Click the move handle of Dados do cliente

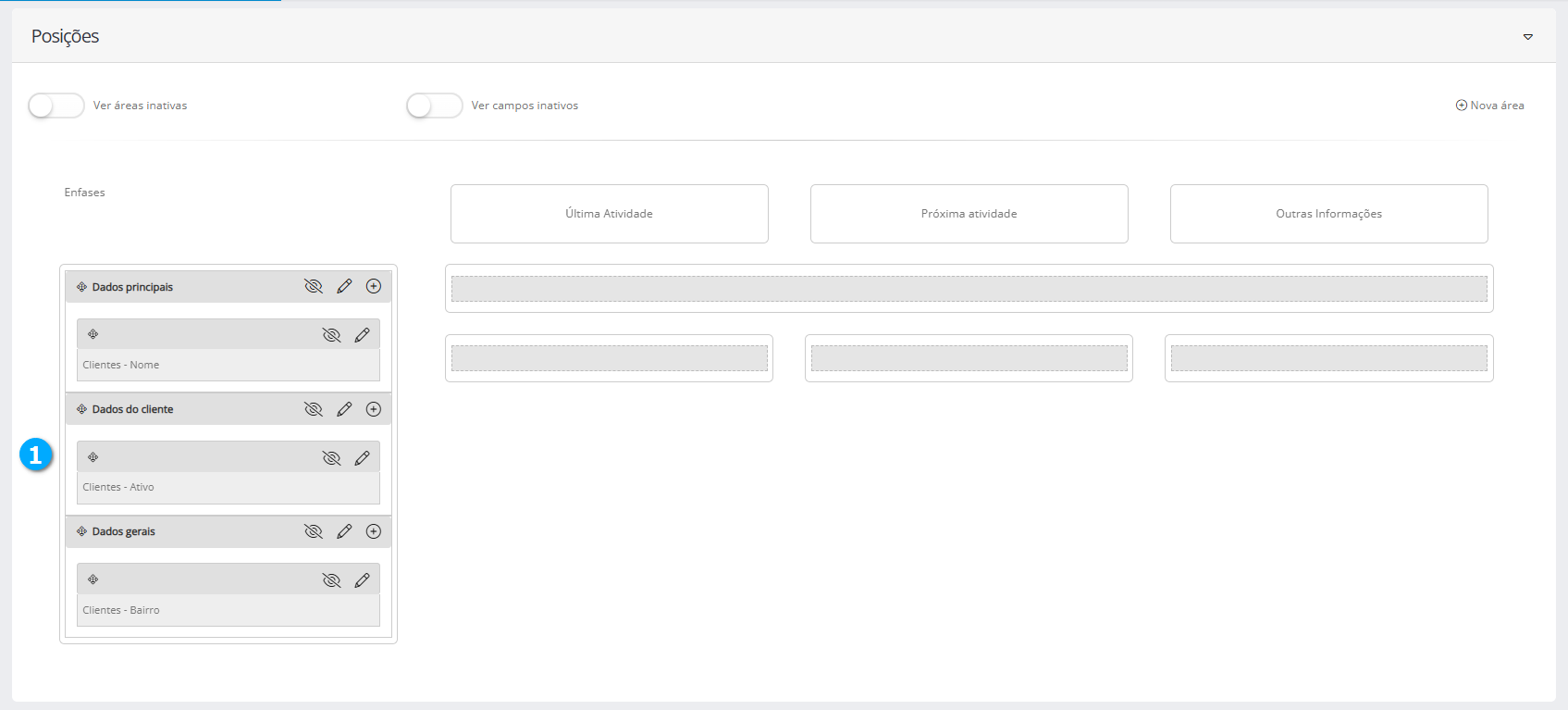(x=81, y=409)
